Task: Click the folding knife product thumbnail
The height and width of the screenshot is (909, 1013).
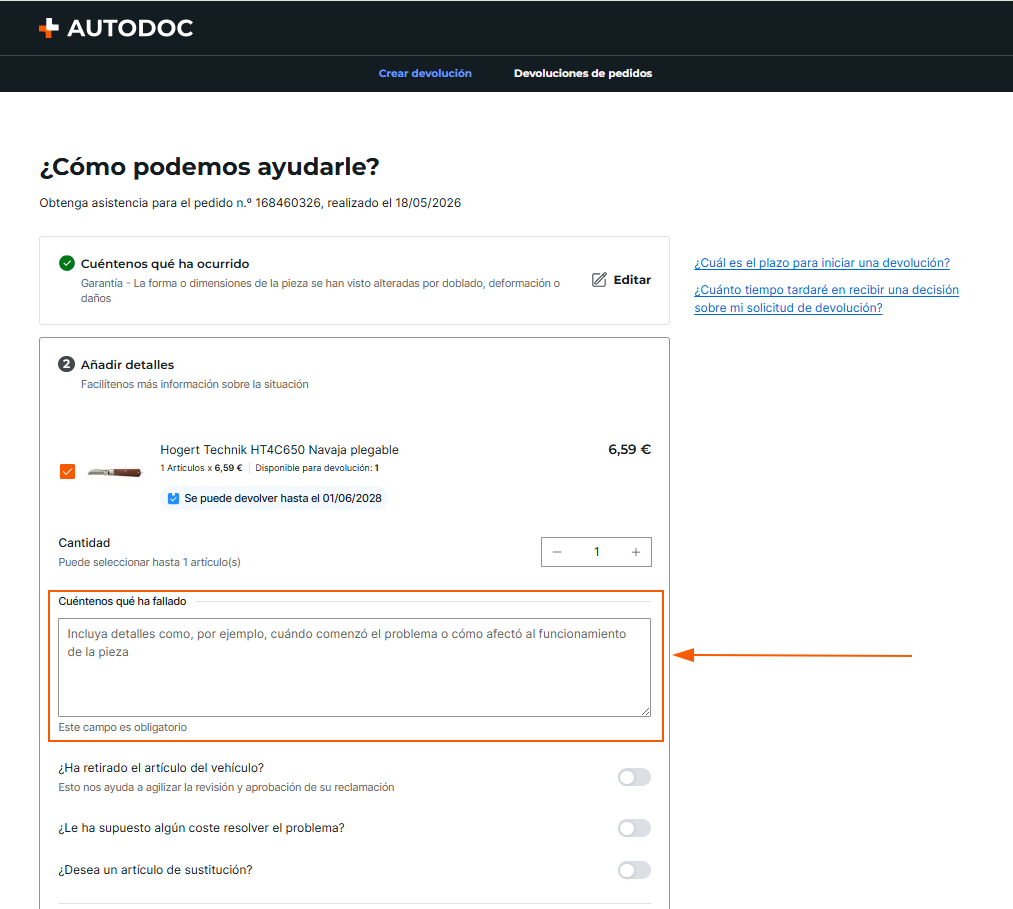Action: pyautogui.click(x=114, y=472)
